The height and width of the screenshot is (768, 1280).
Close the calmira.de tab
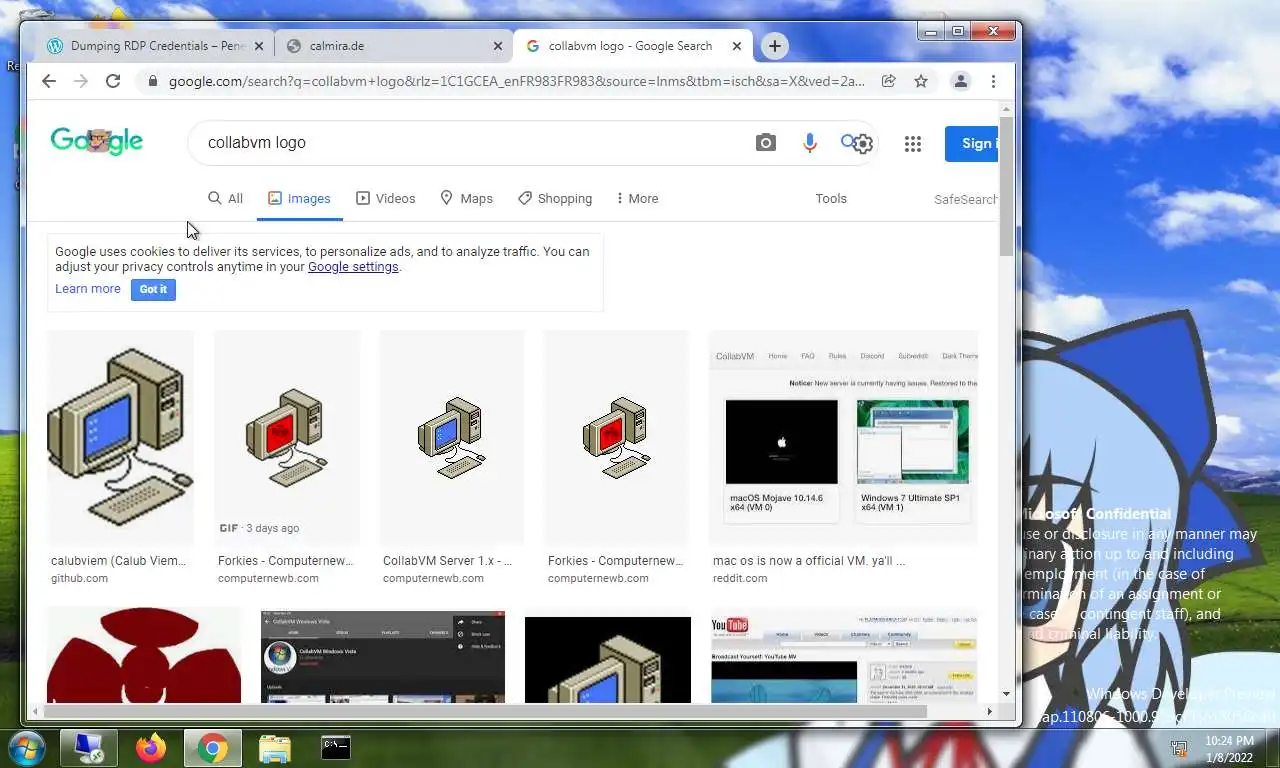coord(498,46)
